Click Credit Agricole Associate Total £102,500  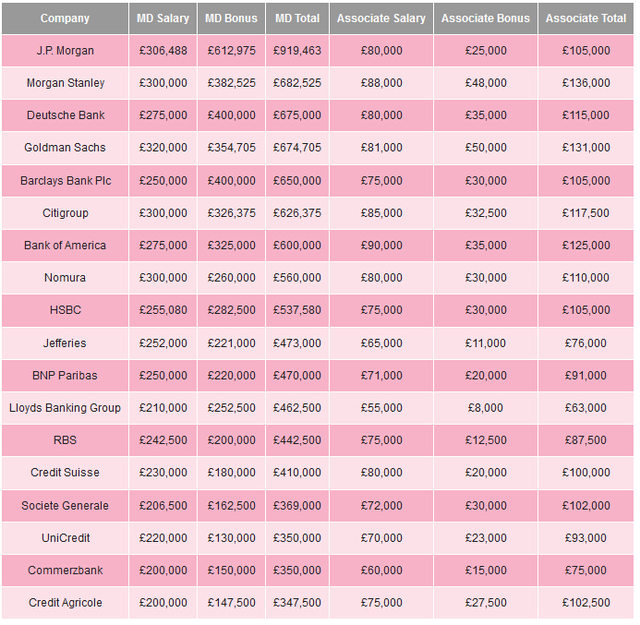click(586, 603)
